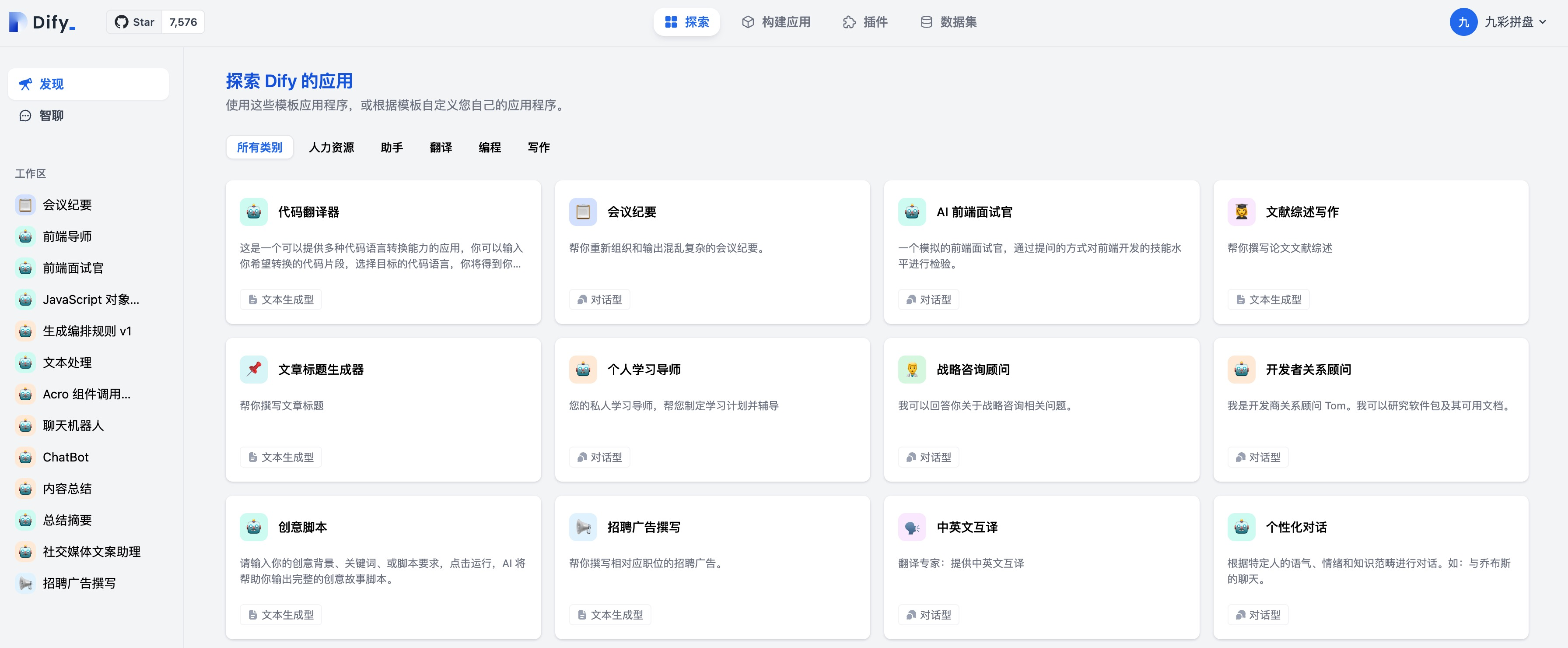Click the 文献综述写作 student icon

(1241, 212)
